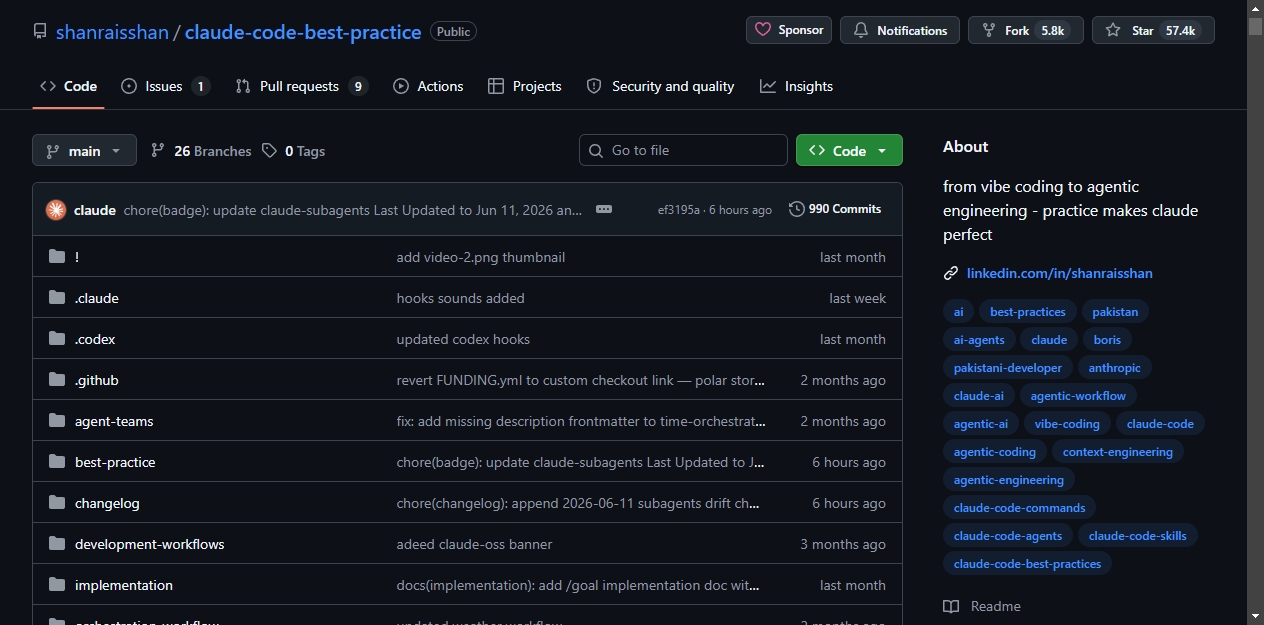
Task: Expand the green Code dropdown button
Action: 849,150
